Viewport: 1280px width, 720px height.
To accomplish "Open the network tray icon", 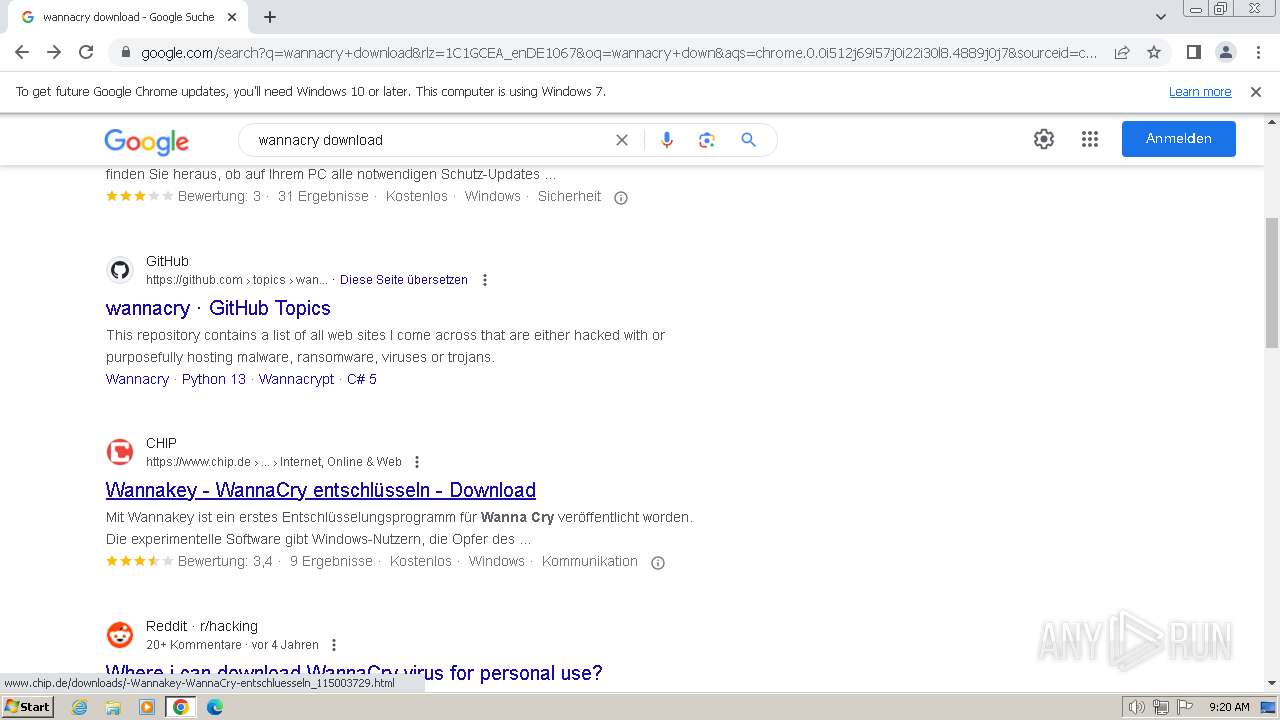I will click(x=1160, y=707).
